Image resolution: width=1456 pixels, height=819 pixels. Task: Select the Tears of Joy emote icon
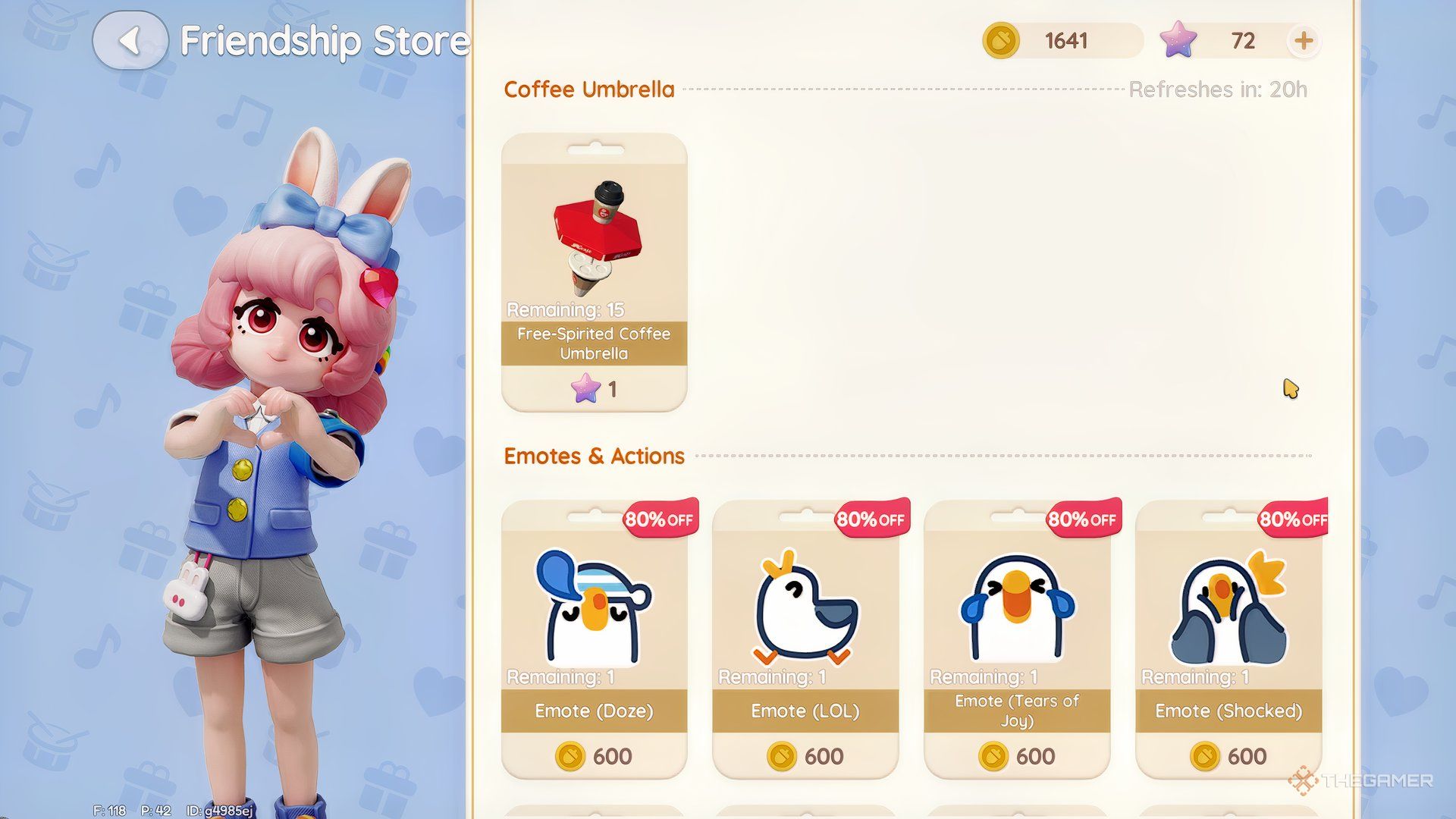(x=1017, y=607)
